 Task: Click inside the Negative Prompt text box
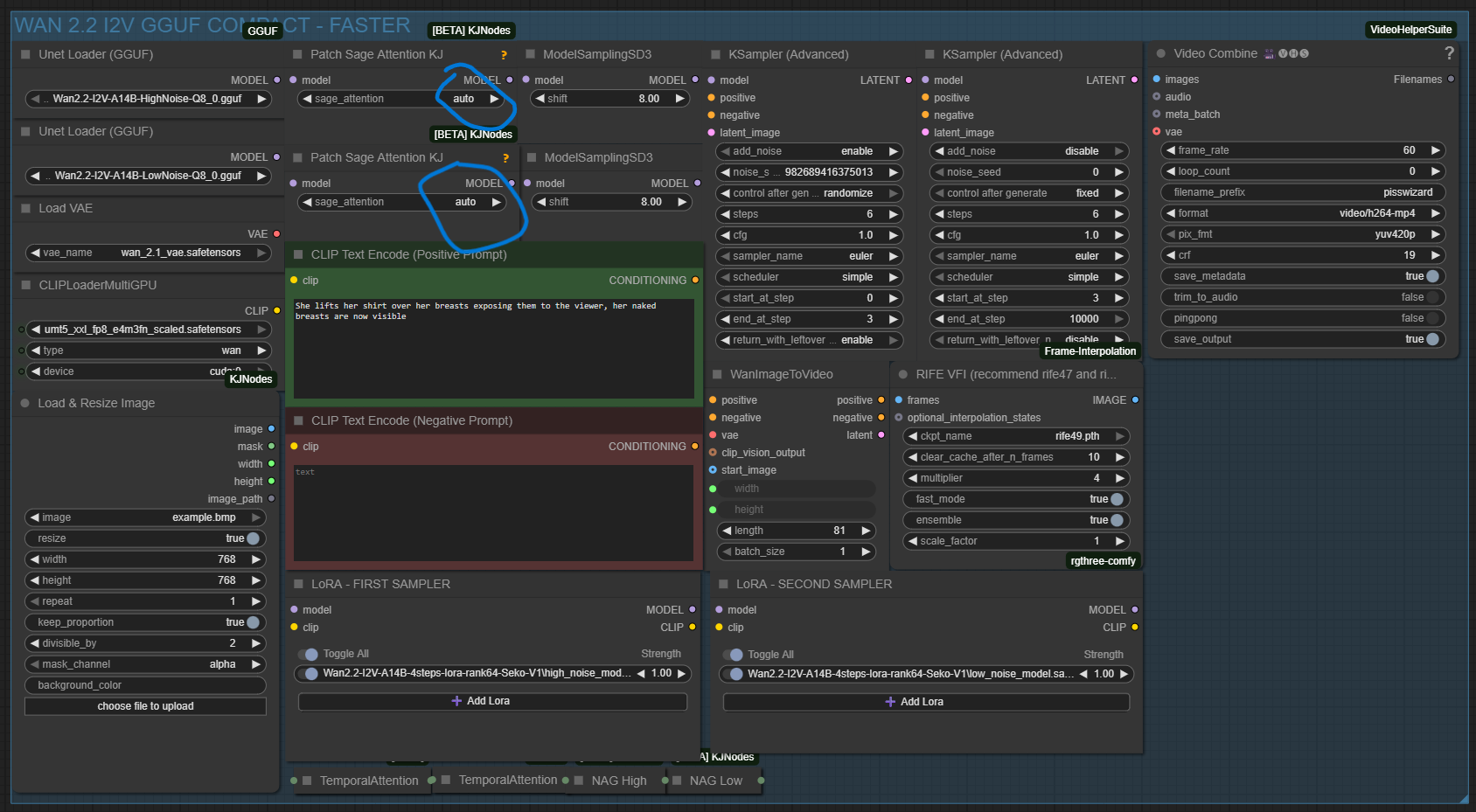[x=493, y=511]
